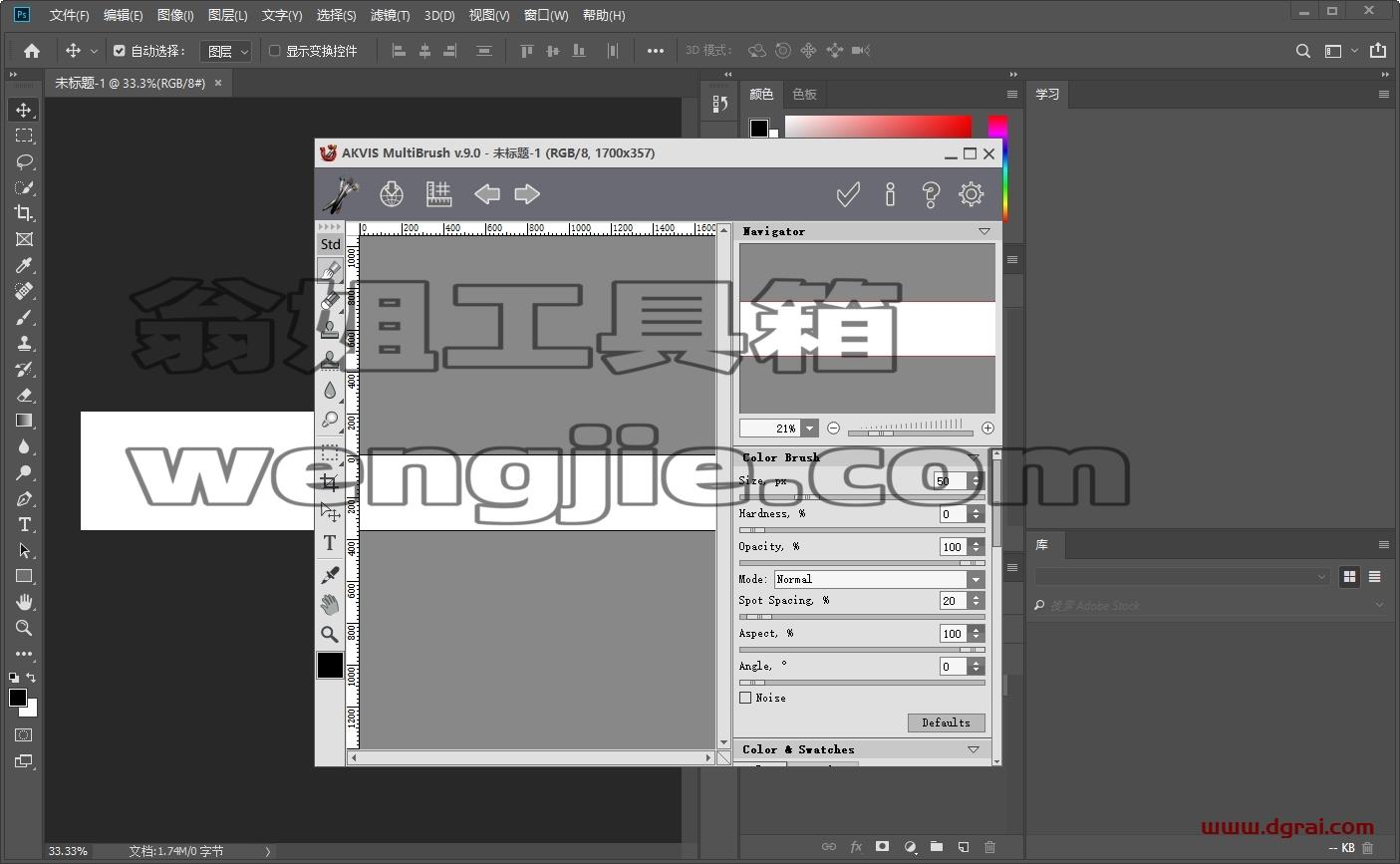Click Photoshop home icon in options bar

pos(32,51)
